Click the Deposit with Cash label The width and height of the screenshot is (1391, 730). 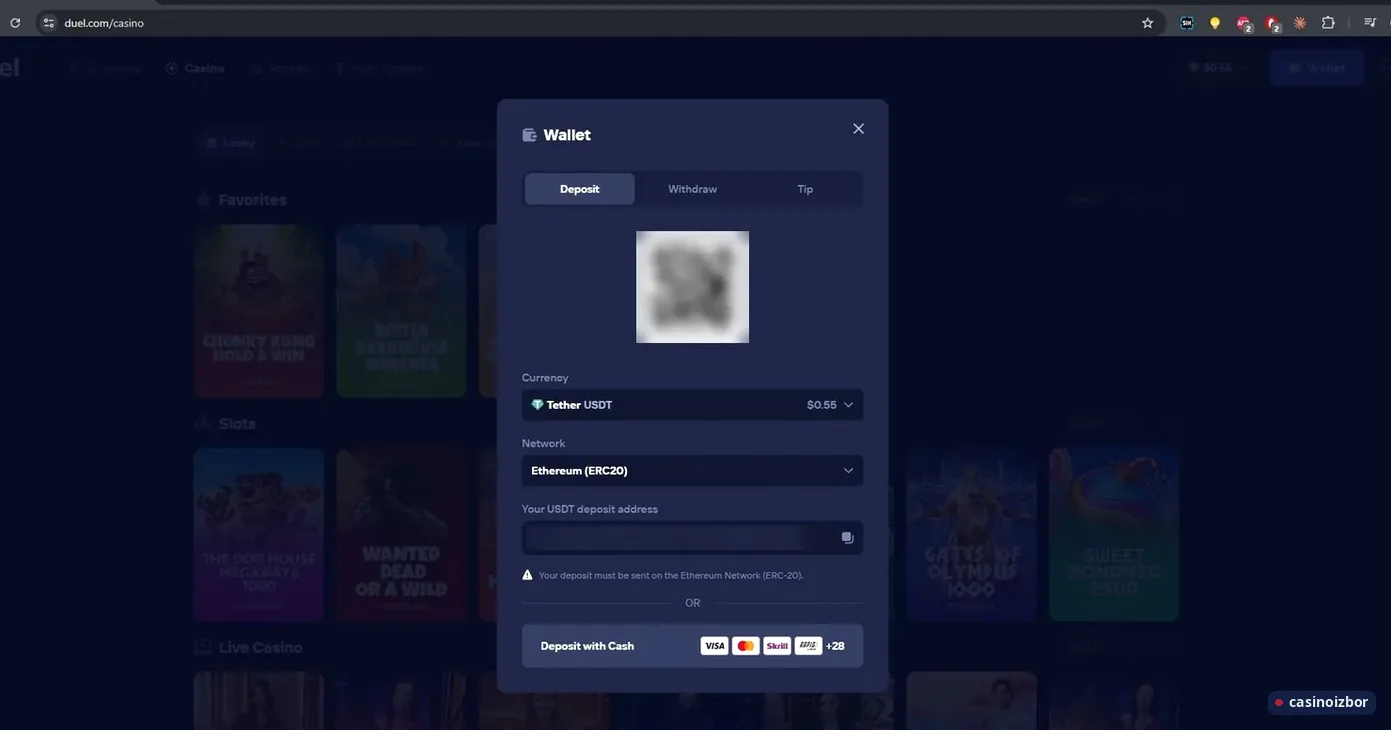click(587, 646)
